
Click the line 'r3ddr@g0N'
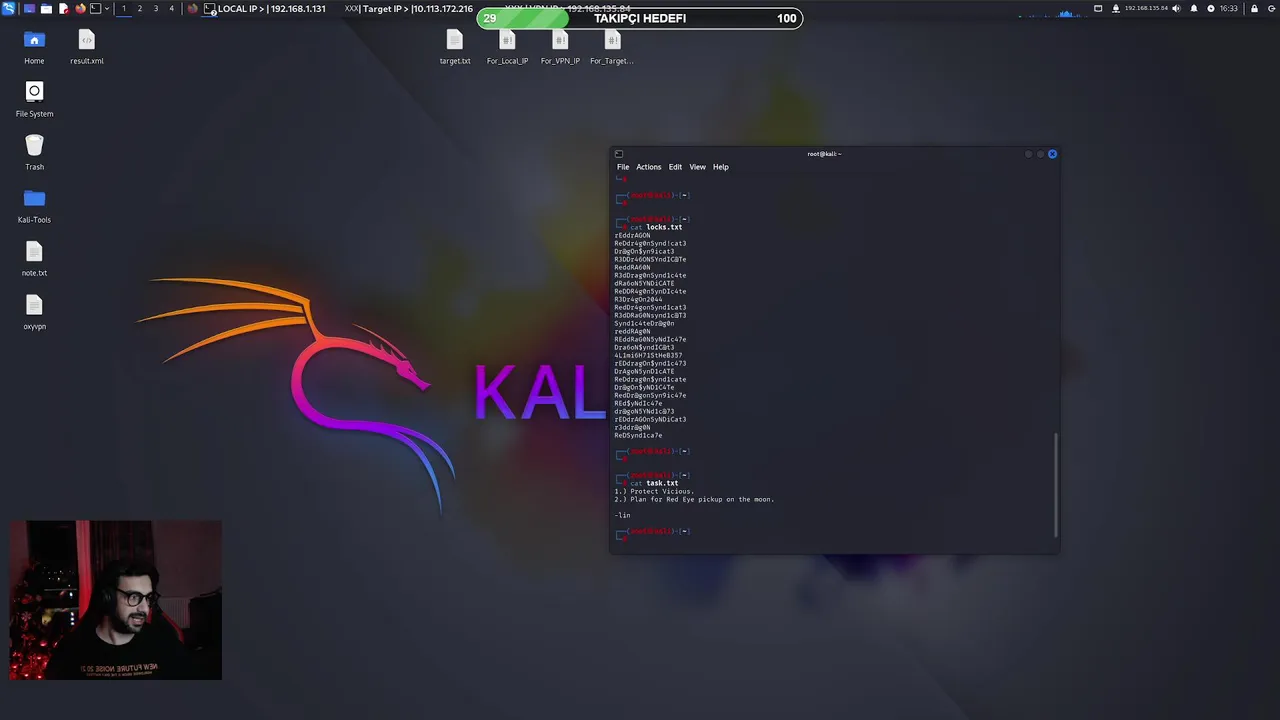tap(632, 427)
